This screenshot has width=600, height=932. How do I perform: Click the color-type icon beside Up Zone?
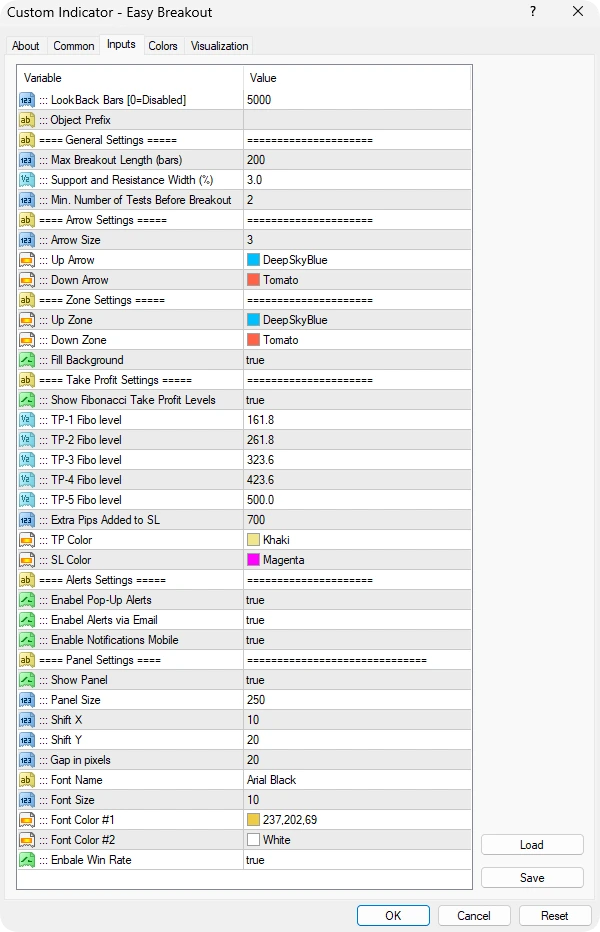[27, 320]
